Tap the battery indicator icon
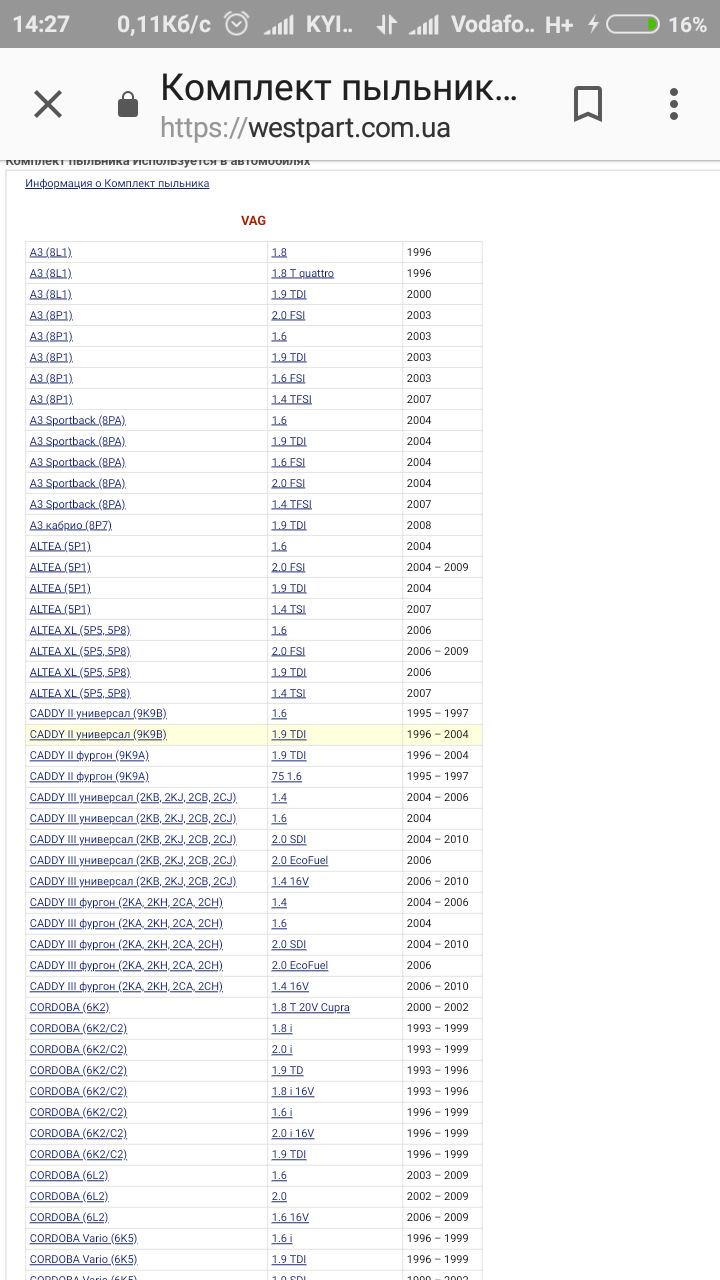This screenshot has height=1280, width=720. [x=633, y=24]
